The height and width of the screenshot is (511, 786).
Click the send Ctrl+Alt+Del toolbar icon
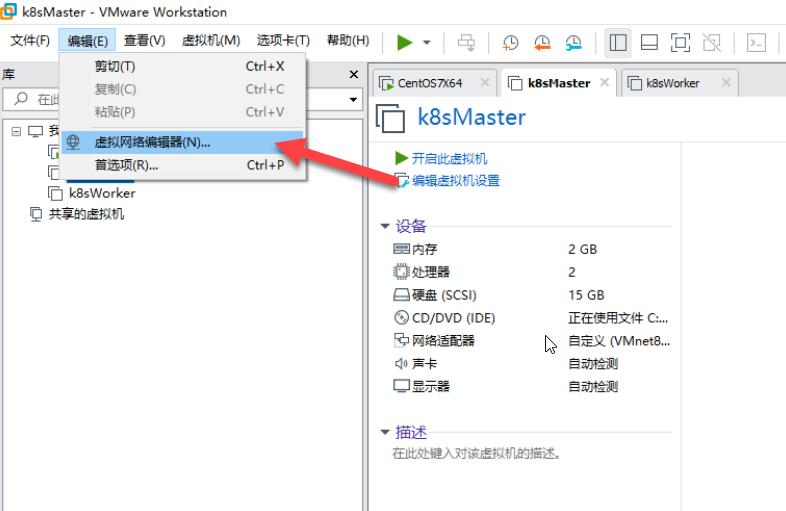pos(467,43)
